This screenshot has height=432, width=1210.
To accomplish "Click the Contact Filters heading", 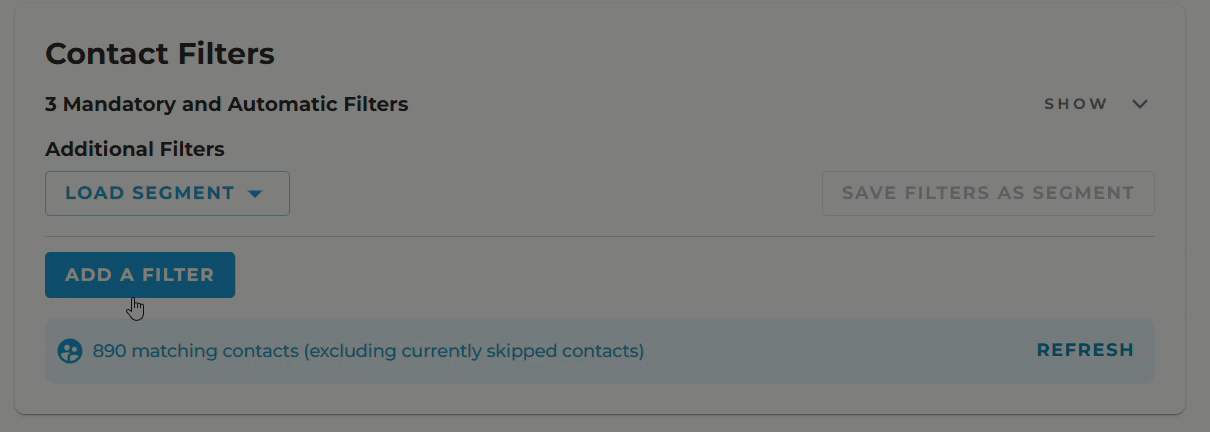I will [160, 54].
